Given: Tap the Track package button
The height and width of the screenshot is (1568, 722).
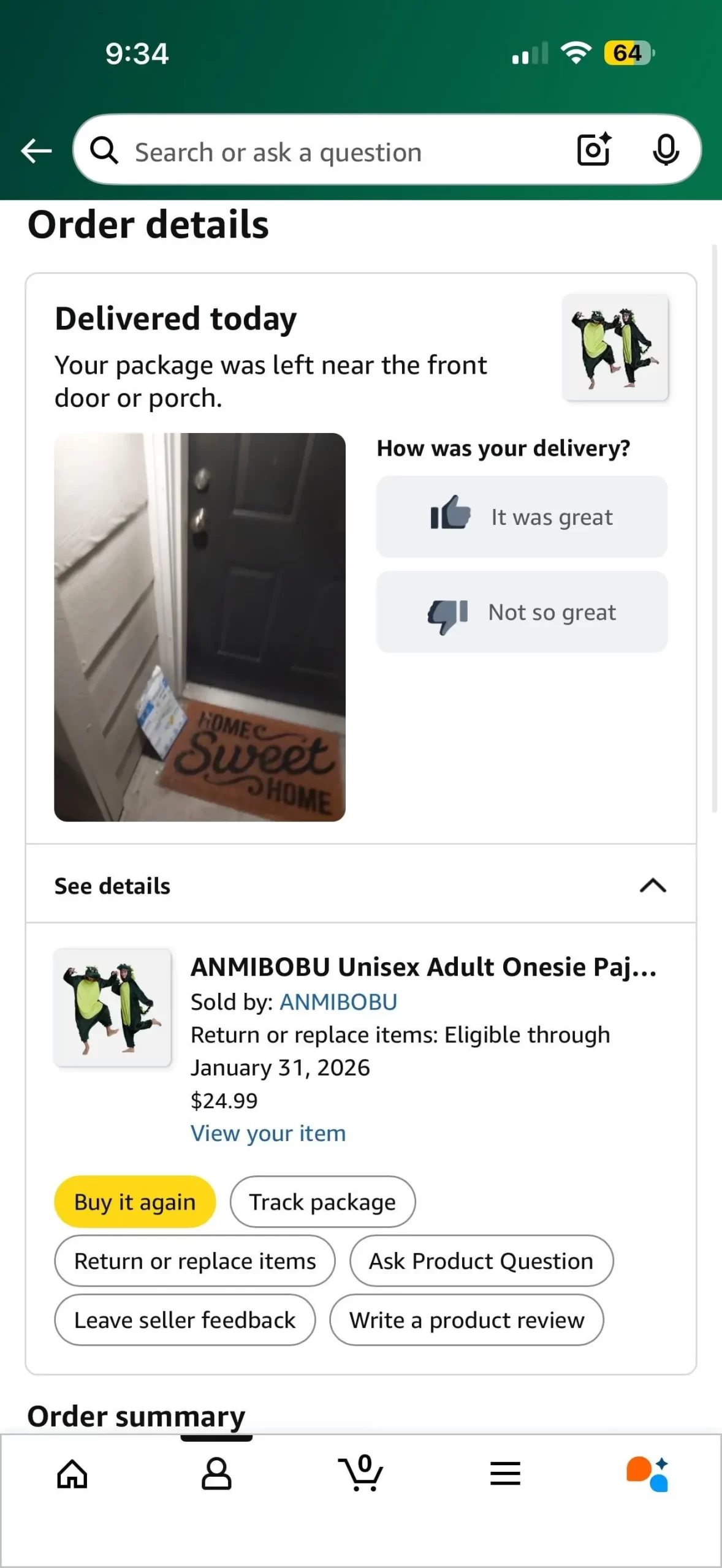Looking at the screenshot, I should [x=322, y=1202].
